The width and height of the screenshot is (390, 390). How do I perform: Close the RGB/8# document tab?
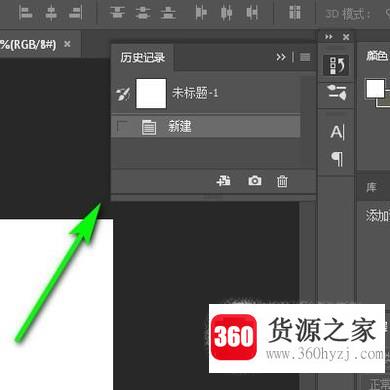click(67, 44)
